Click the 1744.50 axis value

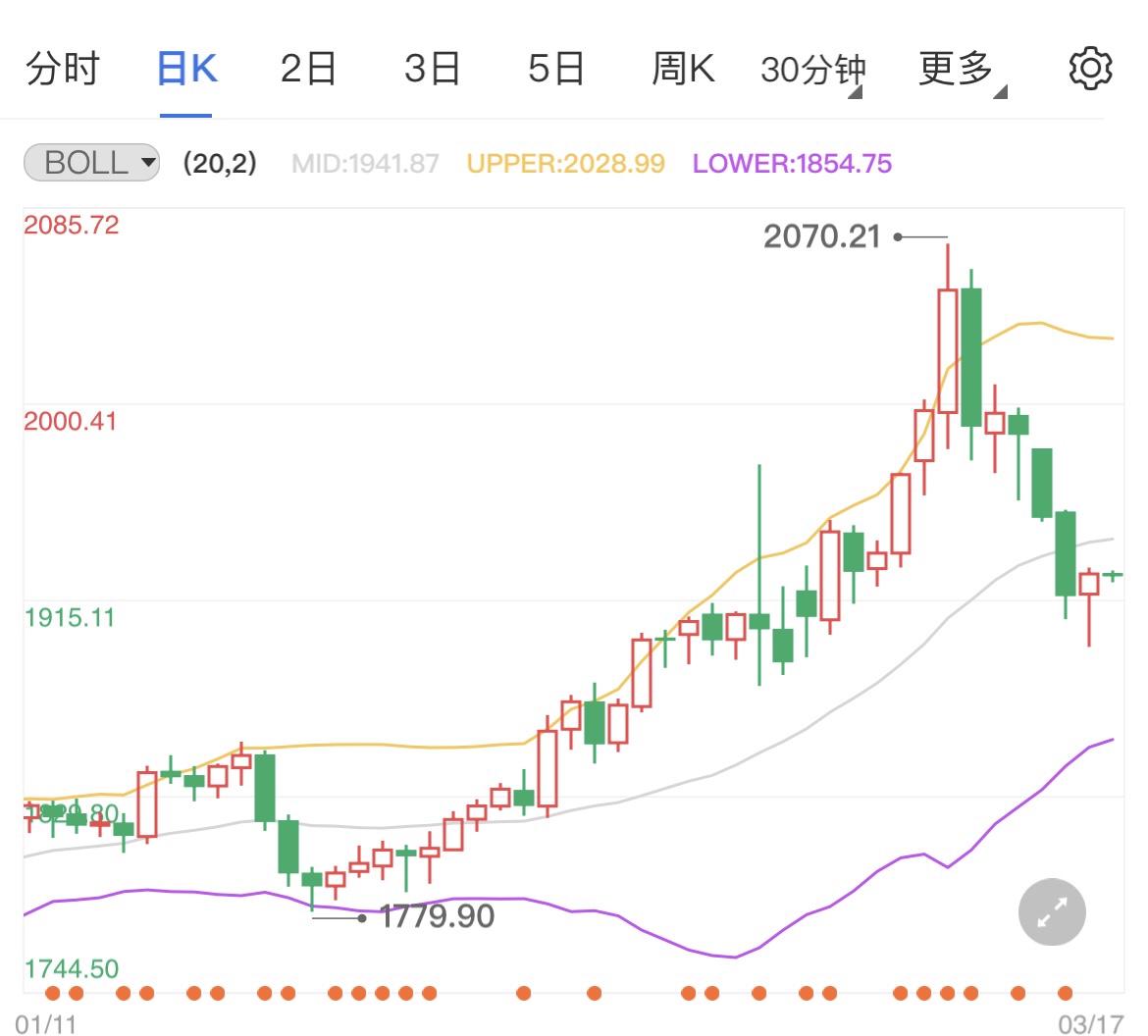pos(71,968)
